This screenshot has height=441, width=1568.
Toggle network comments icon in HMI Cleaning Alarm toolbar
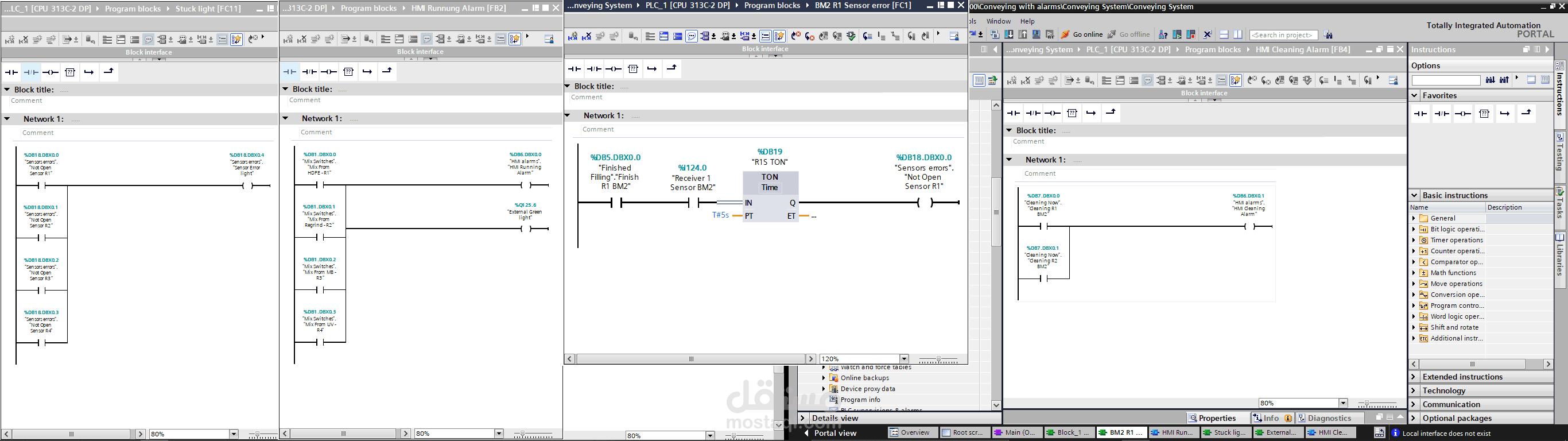(1222, 80)
